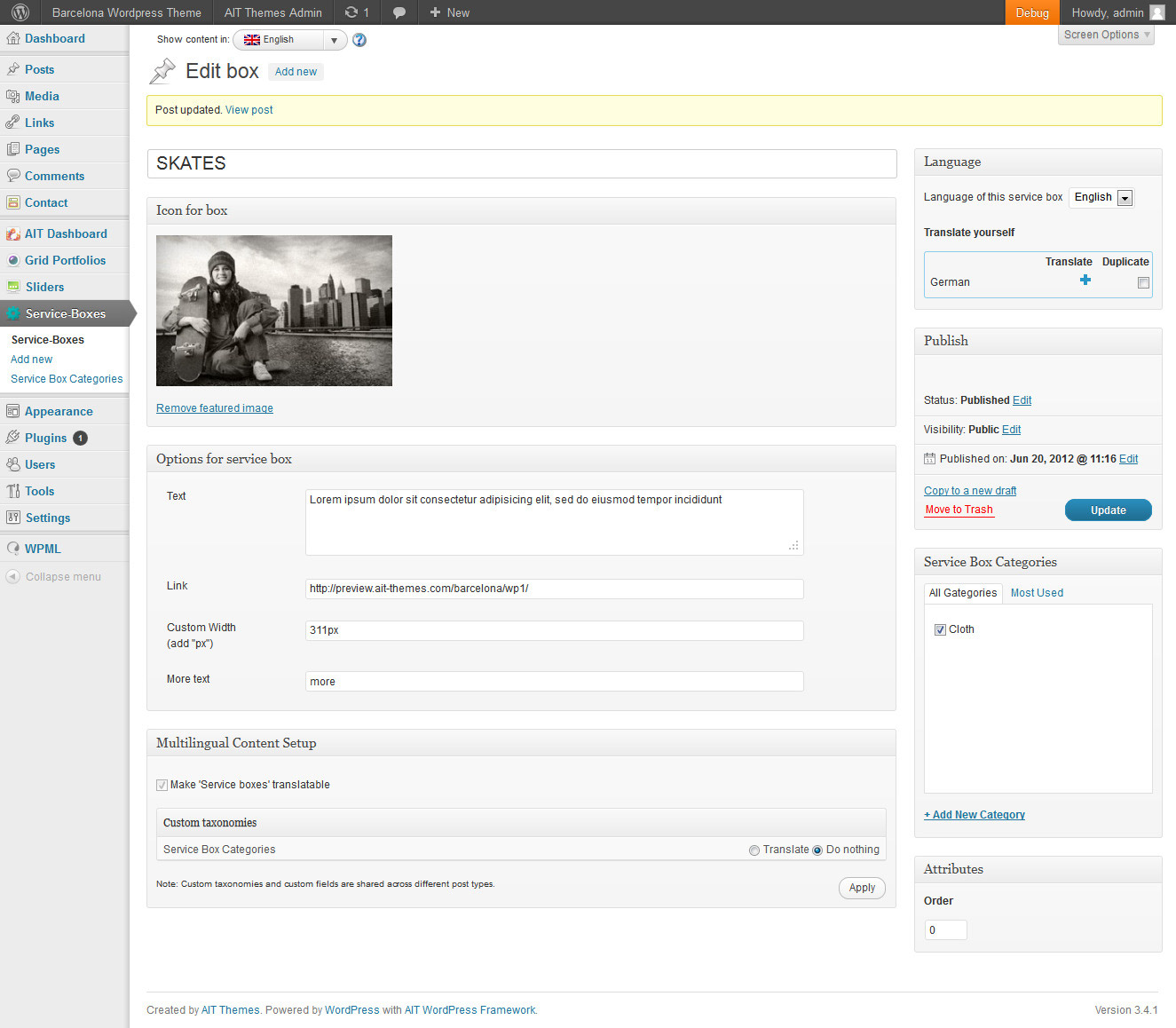Click the Order number input field
The width and height of the screenshot is (1176, 1028).
click(945, 930)
